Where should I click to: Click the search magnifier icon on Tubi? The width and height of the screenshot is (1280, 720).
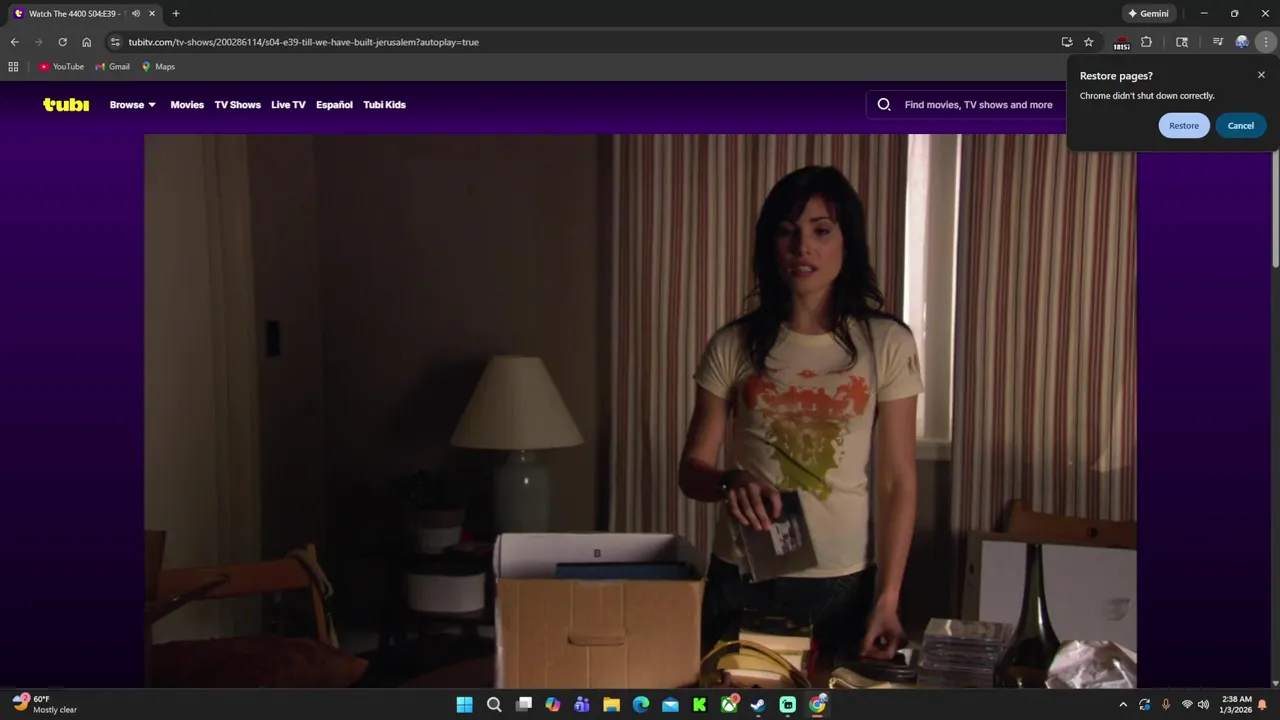tap(884, 104)
